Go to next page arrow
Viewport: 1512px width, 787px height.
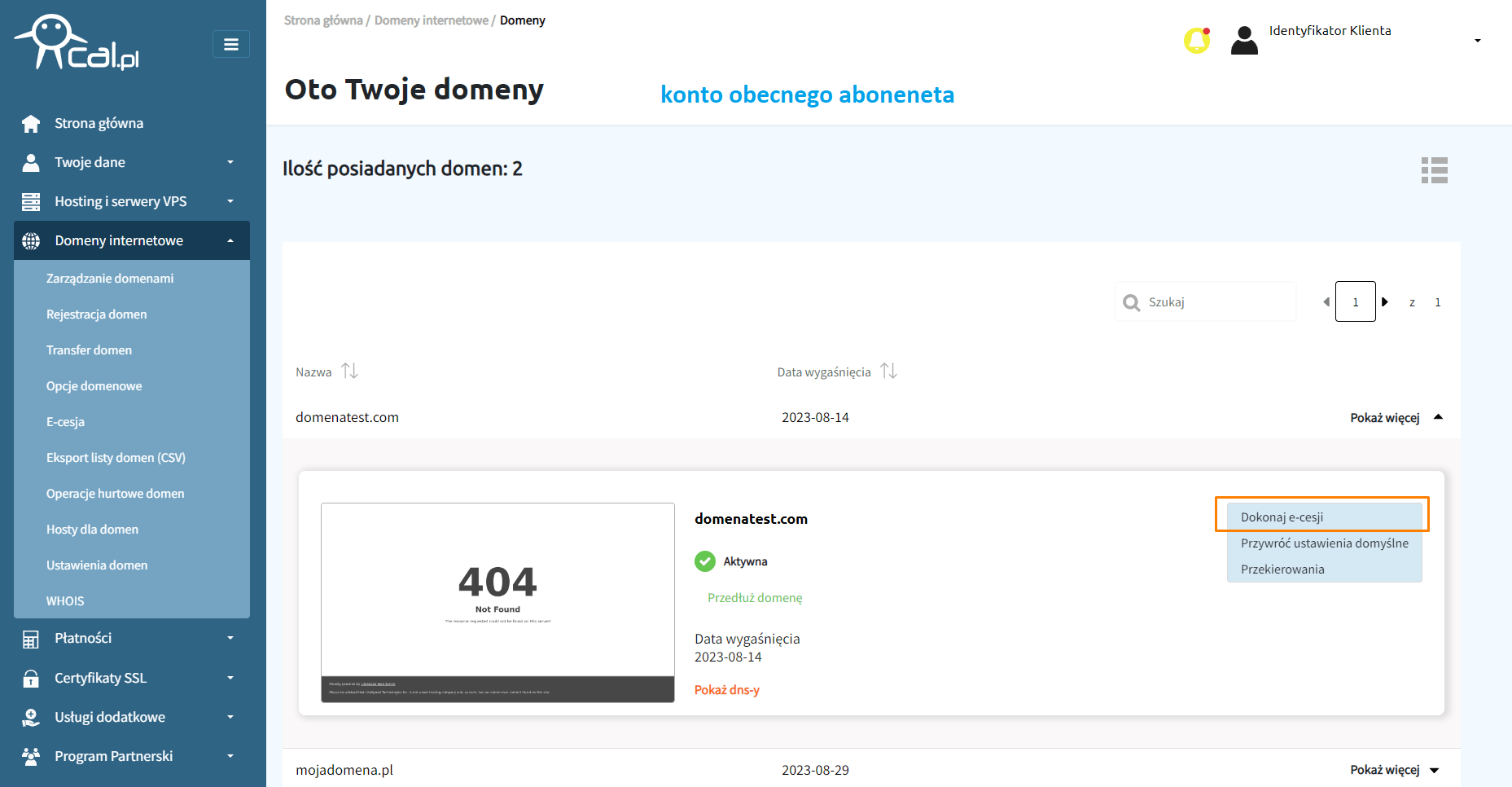[1385, 302]
